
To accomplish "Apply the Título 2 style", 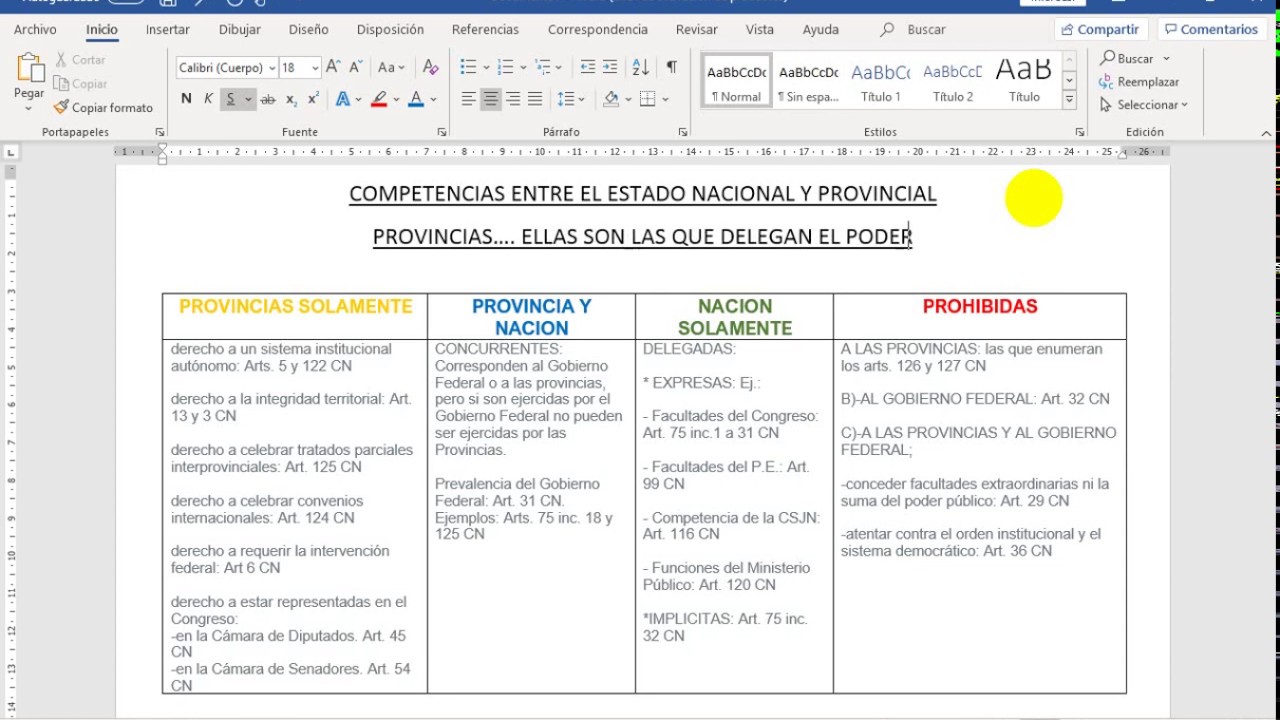I will pos(953,81).
